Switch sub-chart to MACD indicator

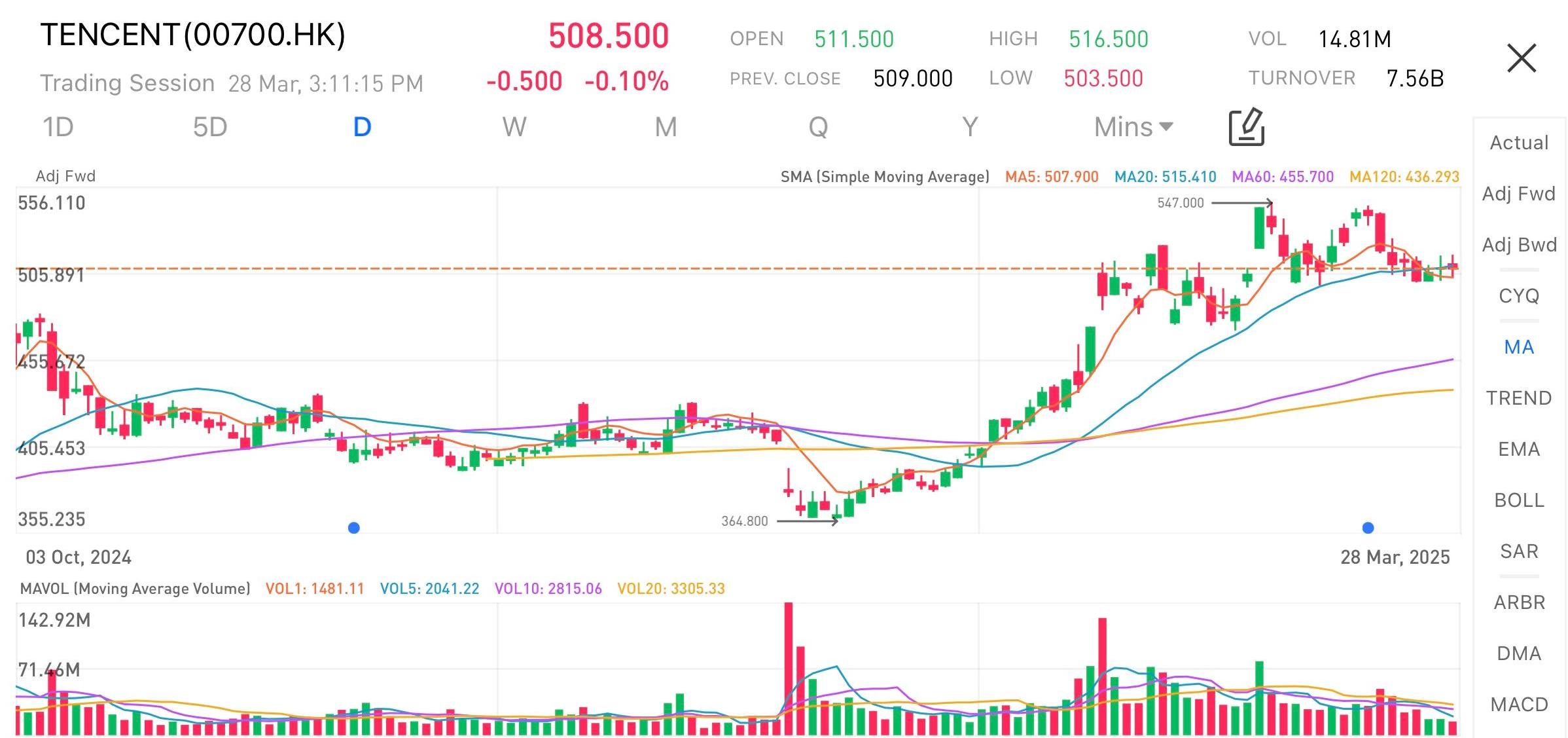1519,705
